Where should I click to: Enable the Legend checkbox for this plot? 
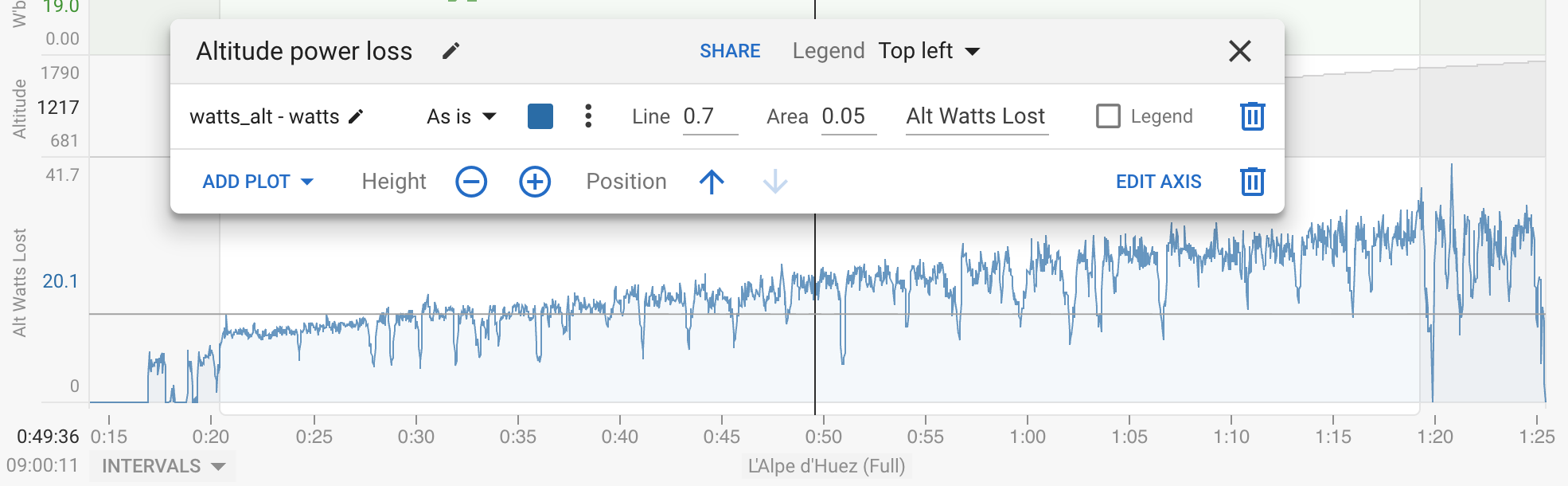[1108, 116]
